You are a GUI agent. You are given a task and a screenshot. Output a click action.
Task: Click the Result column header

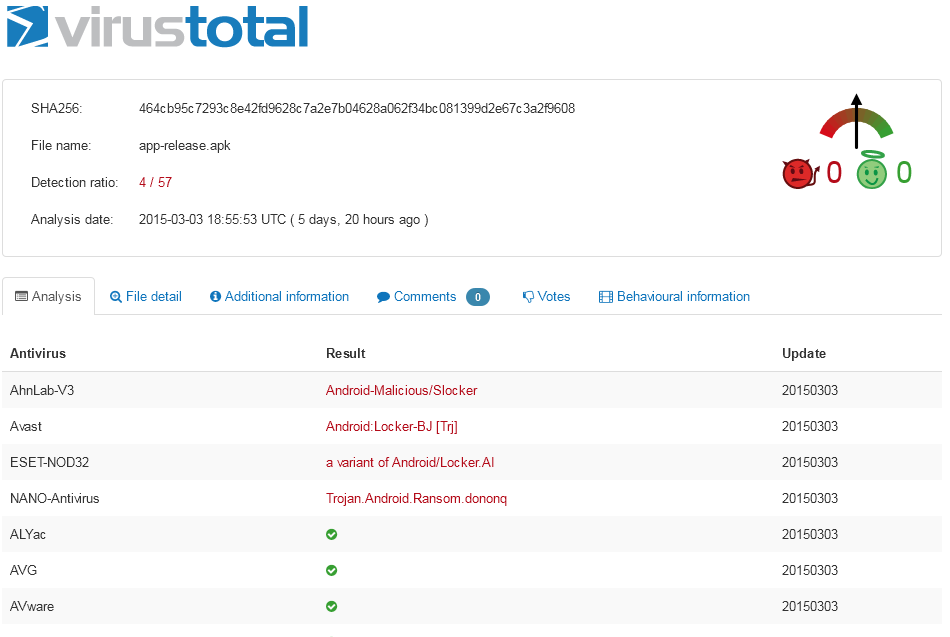tap(345, 353)
